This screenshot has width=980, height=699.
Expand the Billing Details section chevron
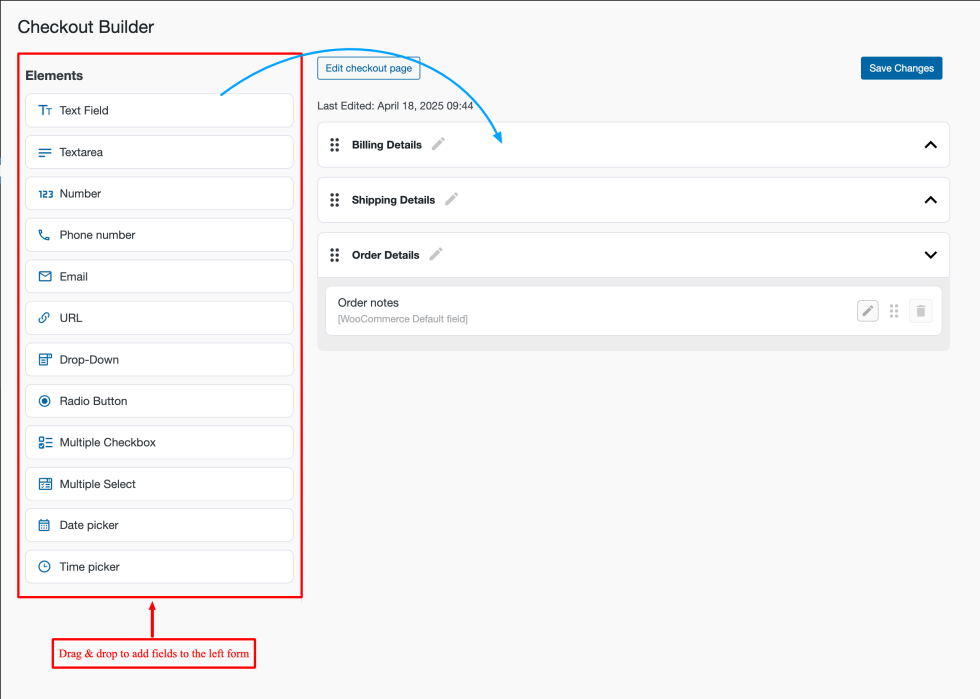click(930, 145)
